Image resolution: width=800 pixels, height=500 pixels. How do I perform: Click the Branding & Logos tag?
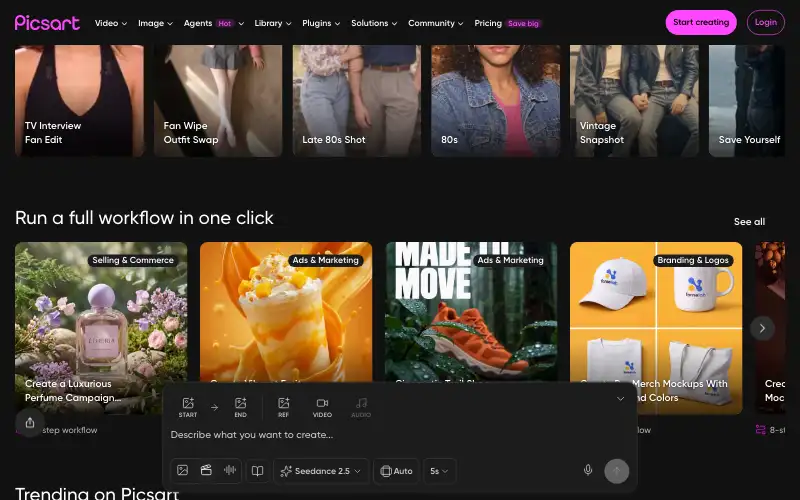pos(693,260)
